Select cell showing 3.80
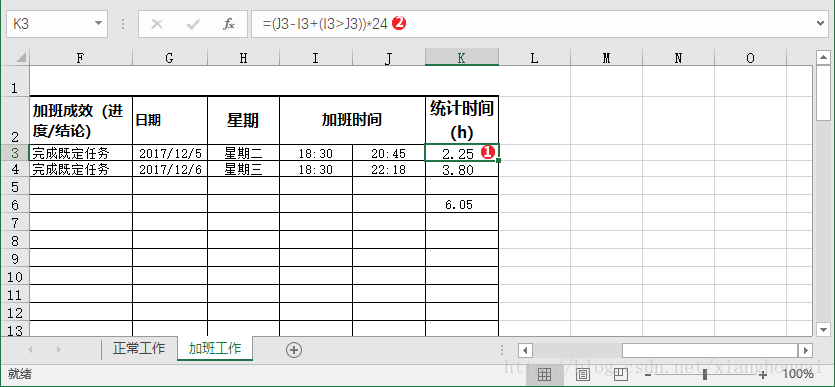 coord(462,169)
